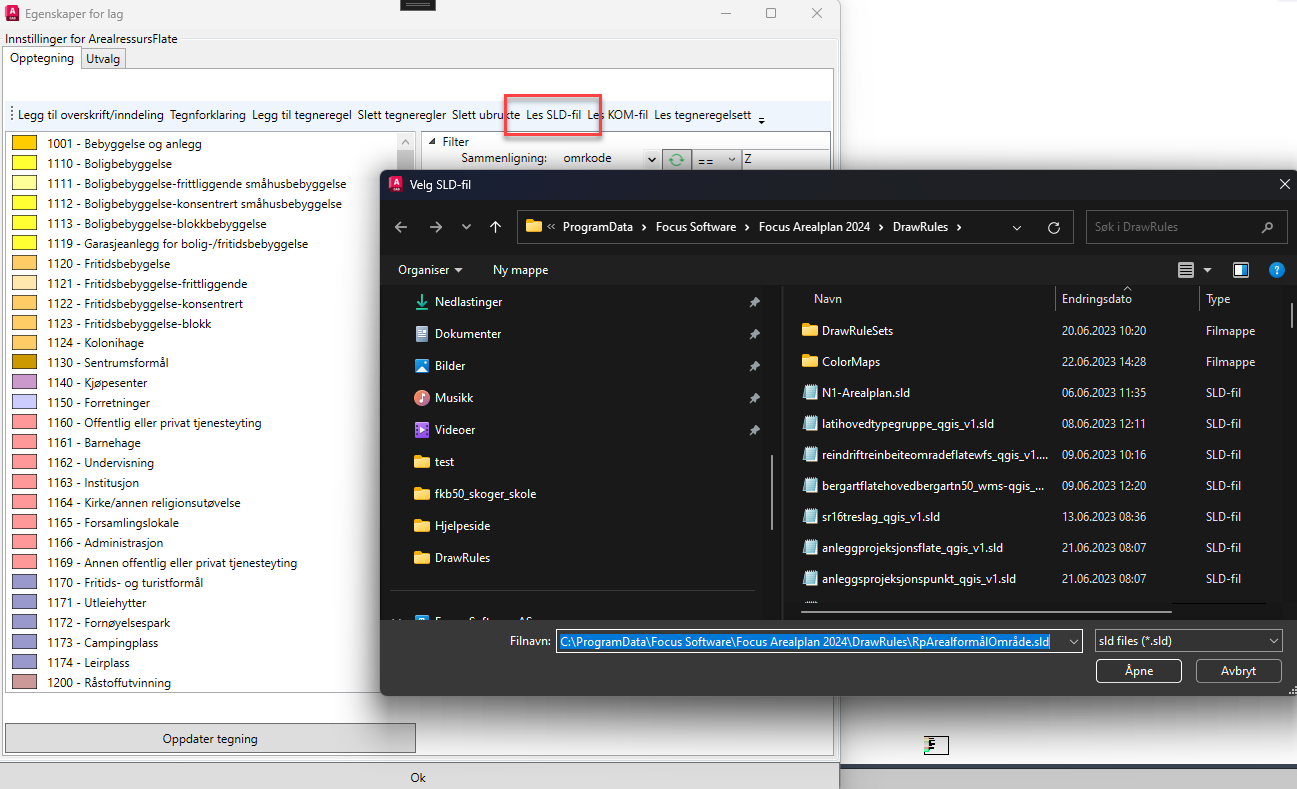
Task: Select sr16treslag_qgis_v1.sld file
Action: coord(881,517)
